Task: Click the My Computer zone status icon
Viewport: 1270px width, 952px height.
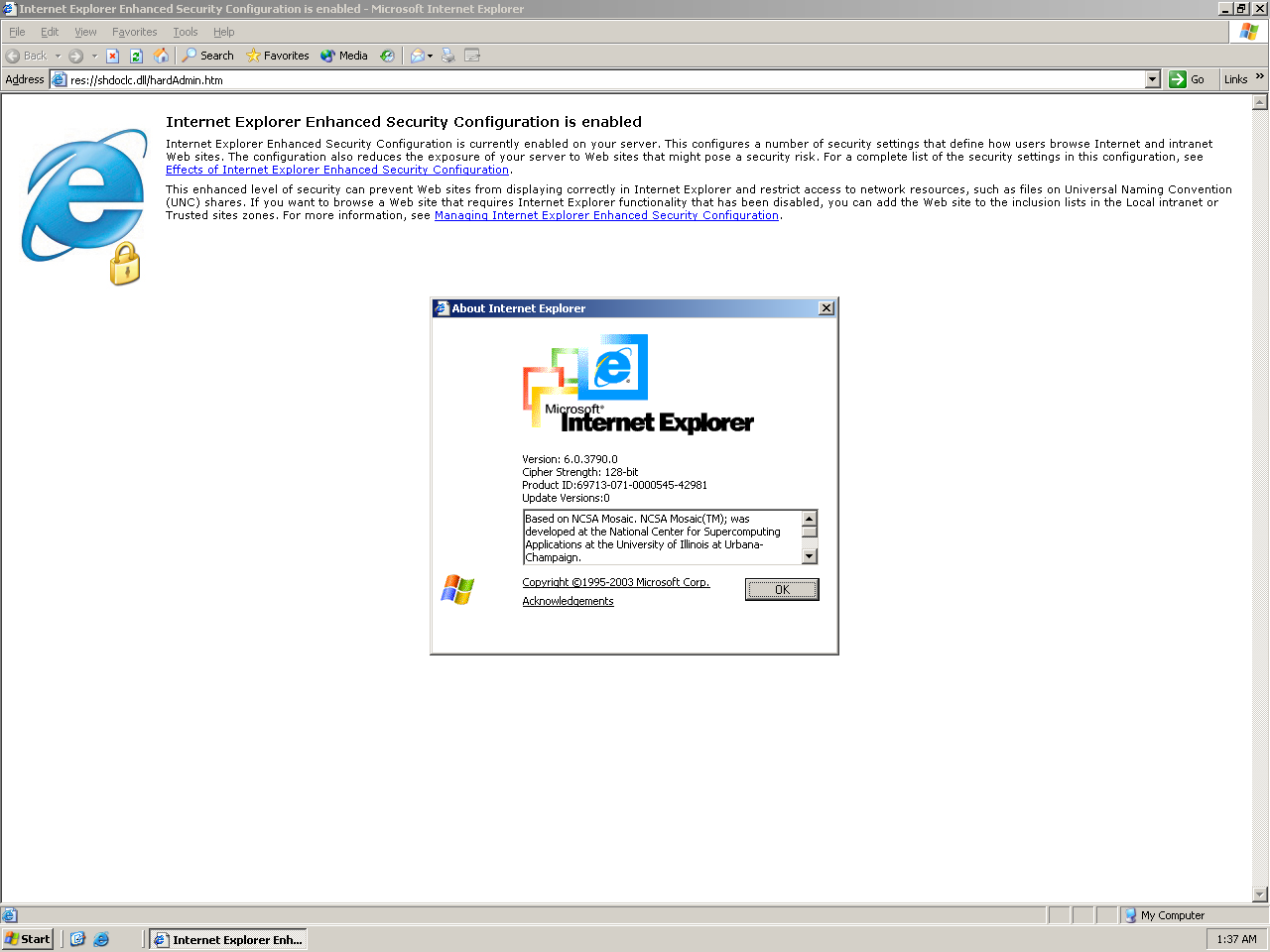Action: tap(1130, 915)
